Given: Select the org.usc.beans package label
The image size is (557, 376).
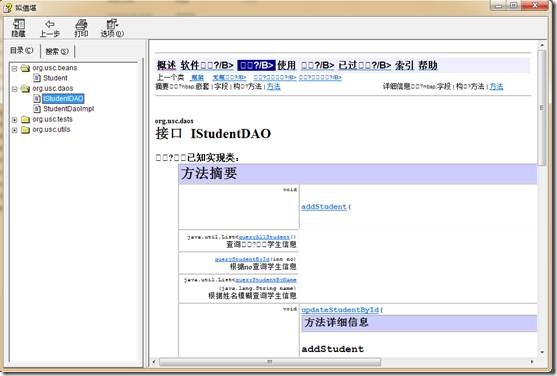Looking at the screenshot, I should 55,68.
